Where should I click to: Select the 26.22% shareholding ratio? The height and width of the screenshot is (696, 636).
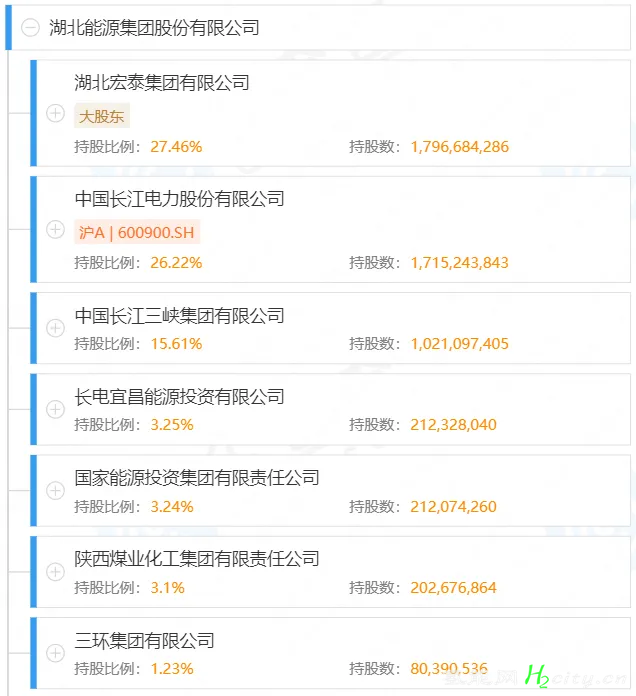(176, 263)
